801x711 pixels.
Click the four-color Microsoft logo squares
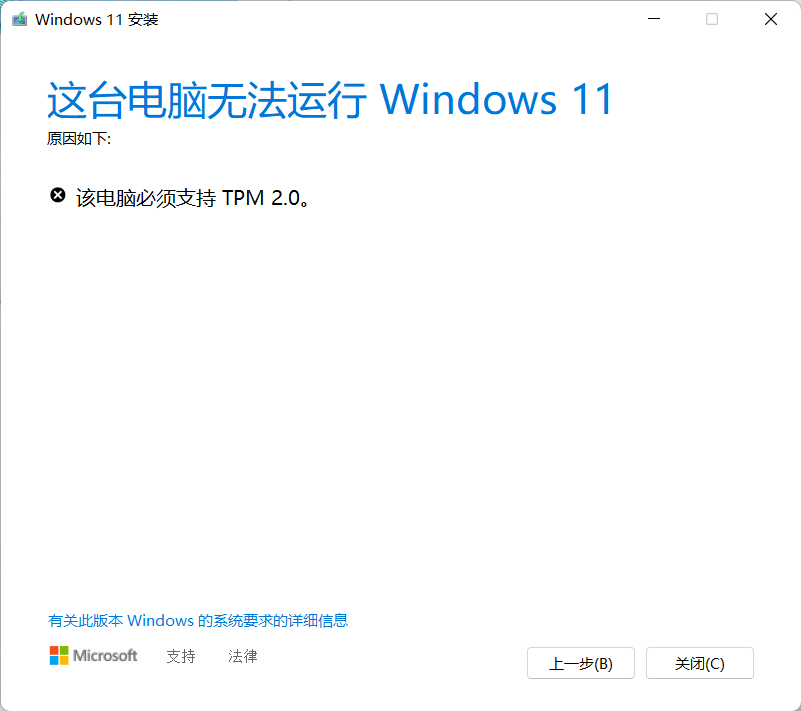click(59, 655)
